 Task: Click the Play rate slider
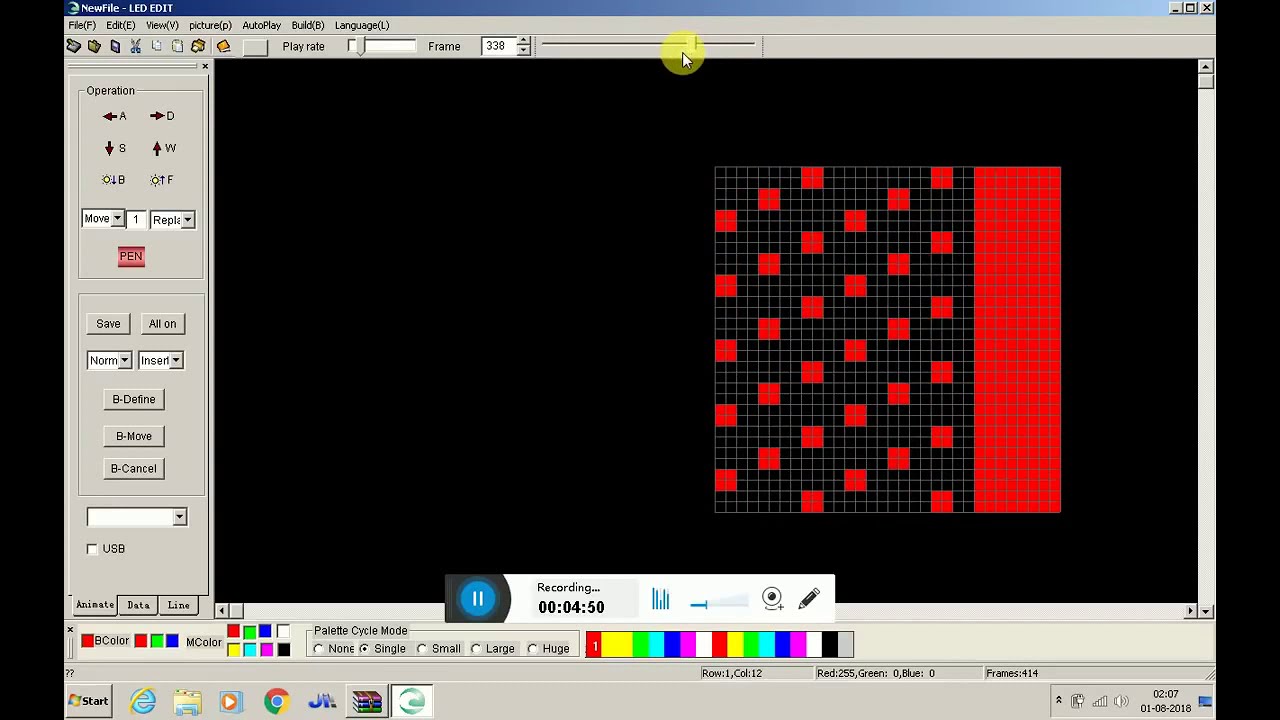point(381,46)
